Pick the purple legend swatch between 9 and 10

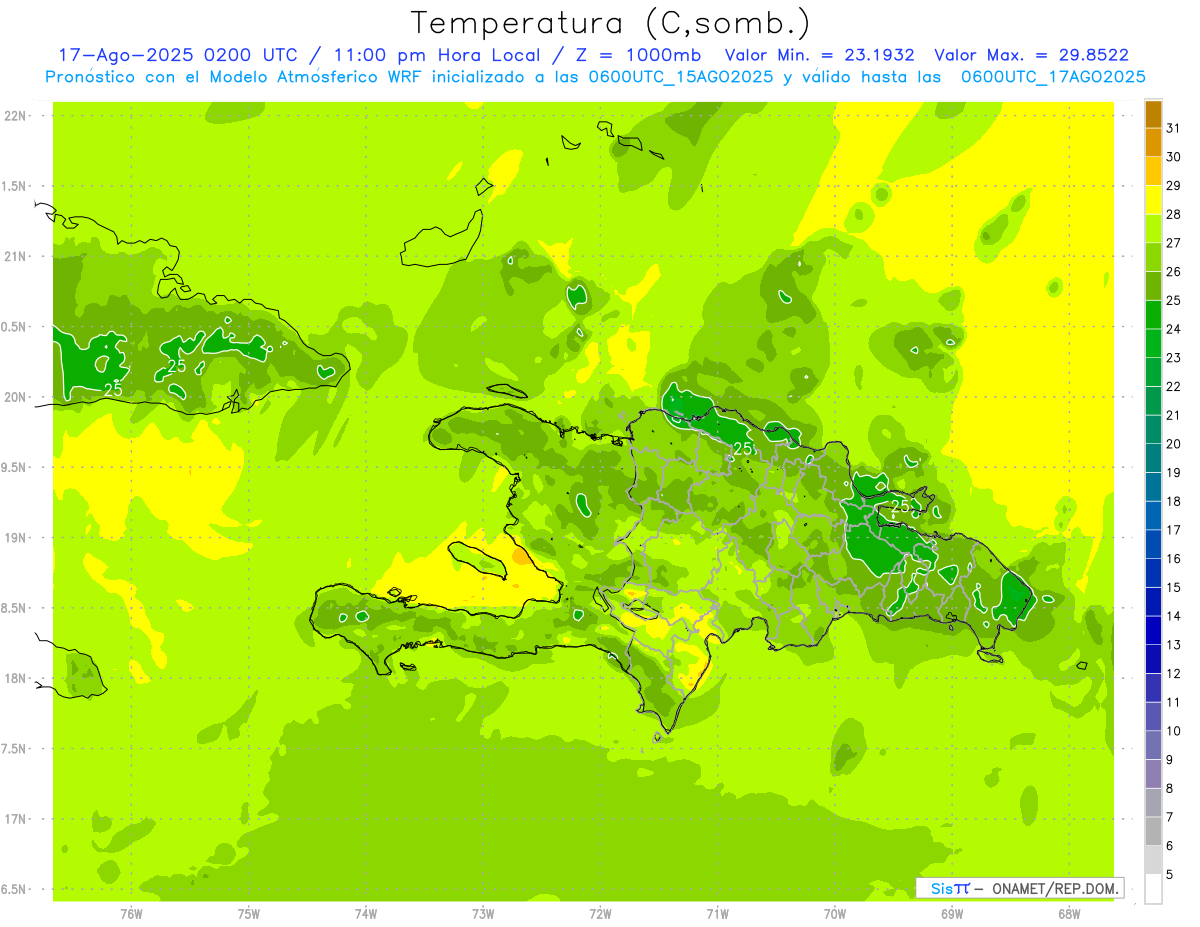(1153, 745)
